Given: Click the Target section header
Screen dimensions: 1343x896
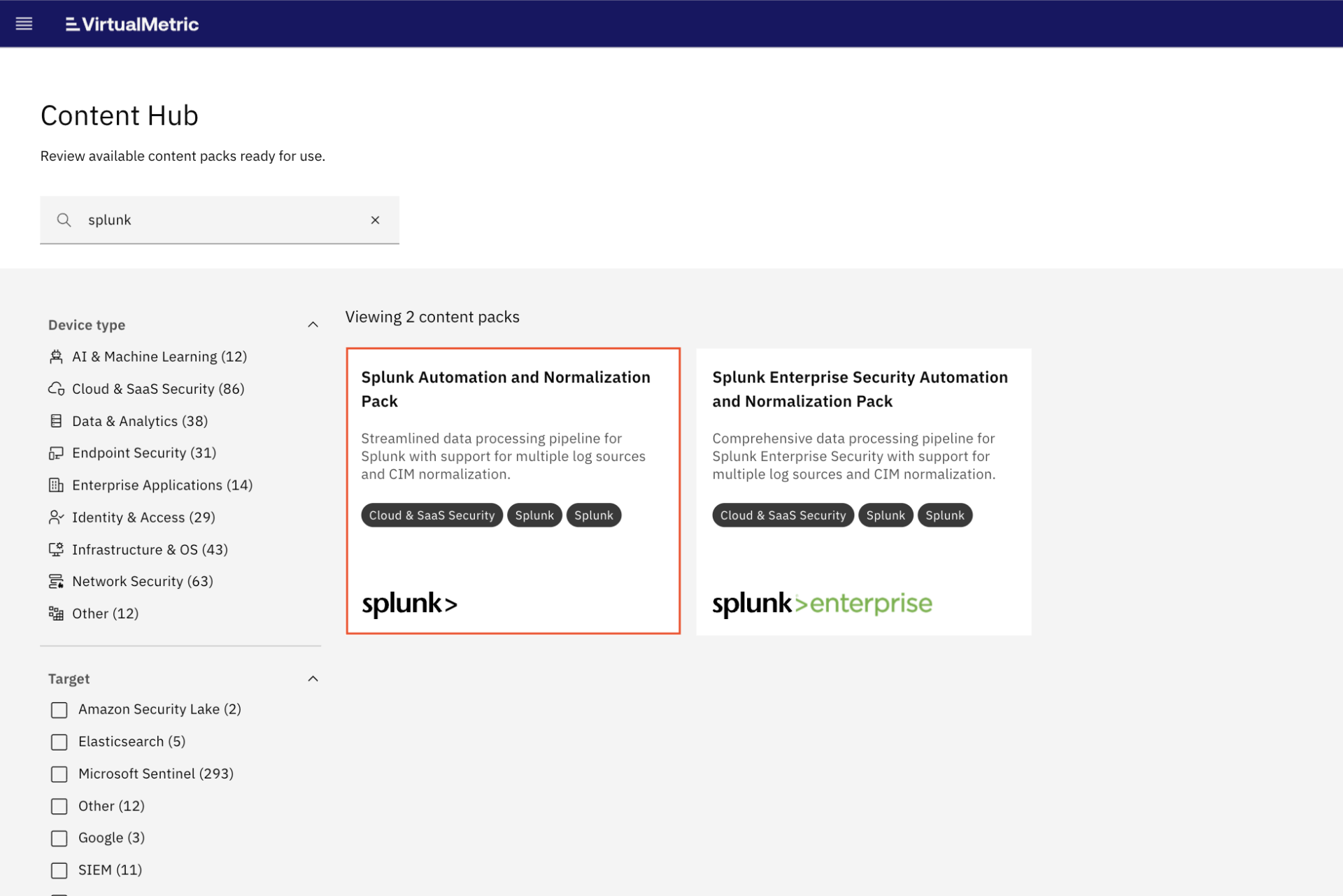Looking at the screenshot, I should (69, 678).
